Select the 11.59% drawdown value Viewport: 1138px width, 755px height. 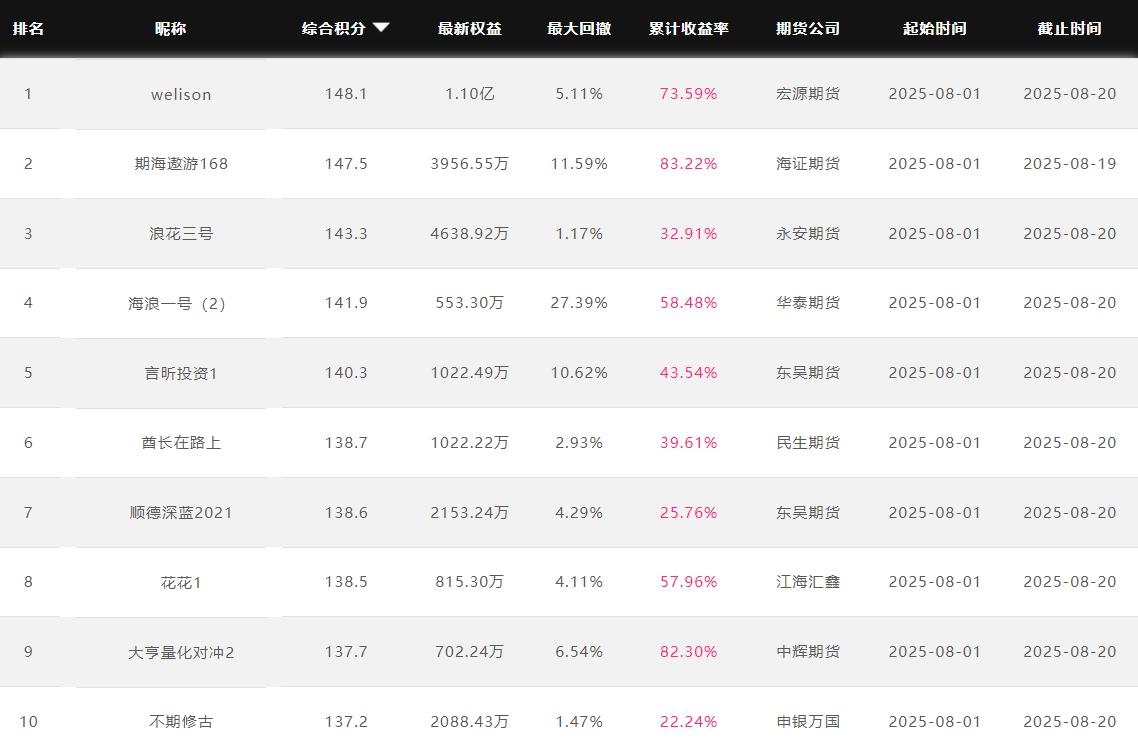(579, 163)
